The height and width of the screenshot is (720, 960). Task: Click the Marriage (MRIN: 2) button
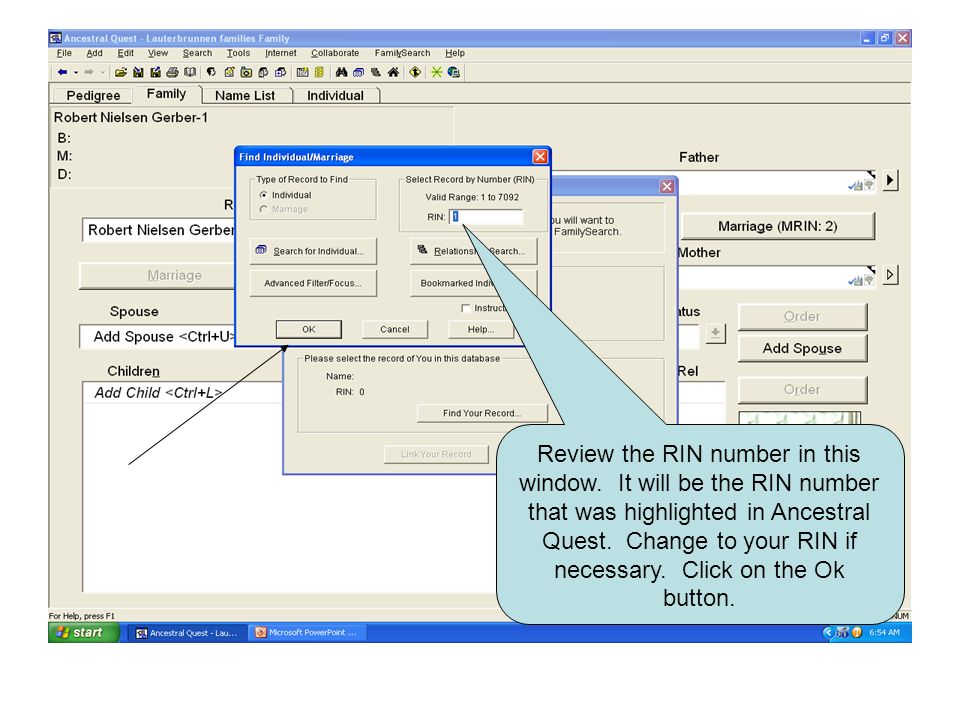click(x=778, y=227)
